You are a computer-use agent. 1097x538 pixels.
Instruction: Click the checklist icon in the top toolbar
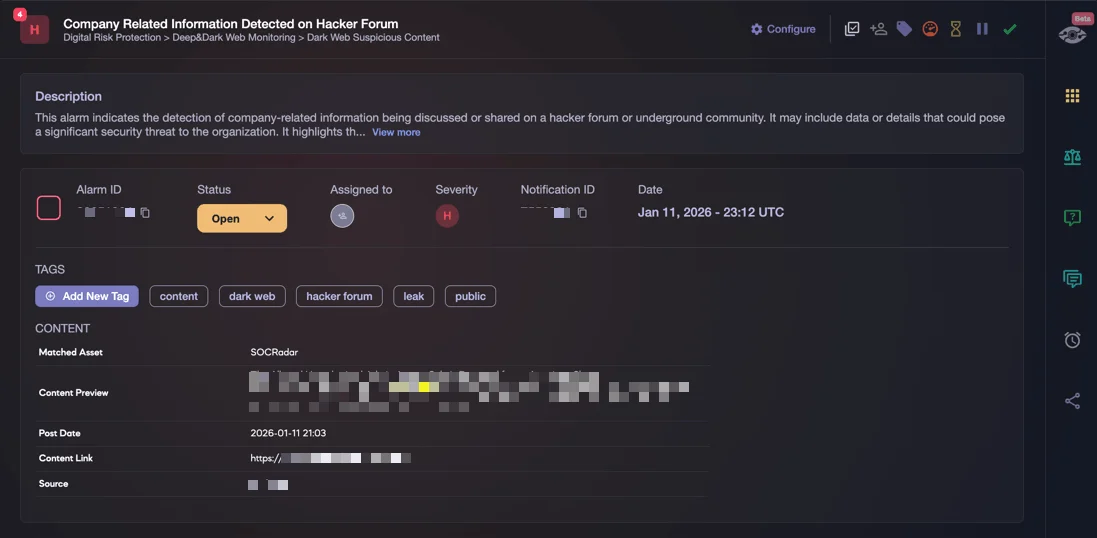pos(851,29)
